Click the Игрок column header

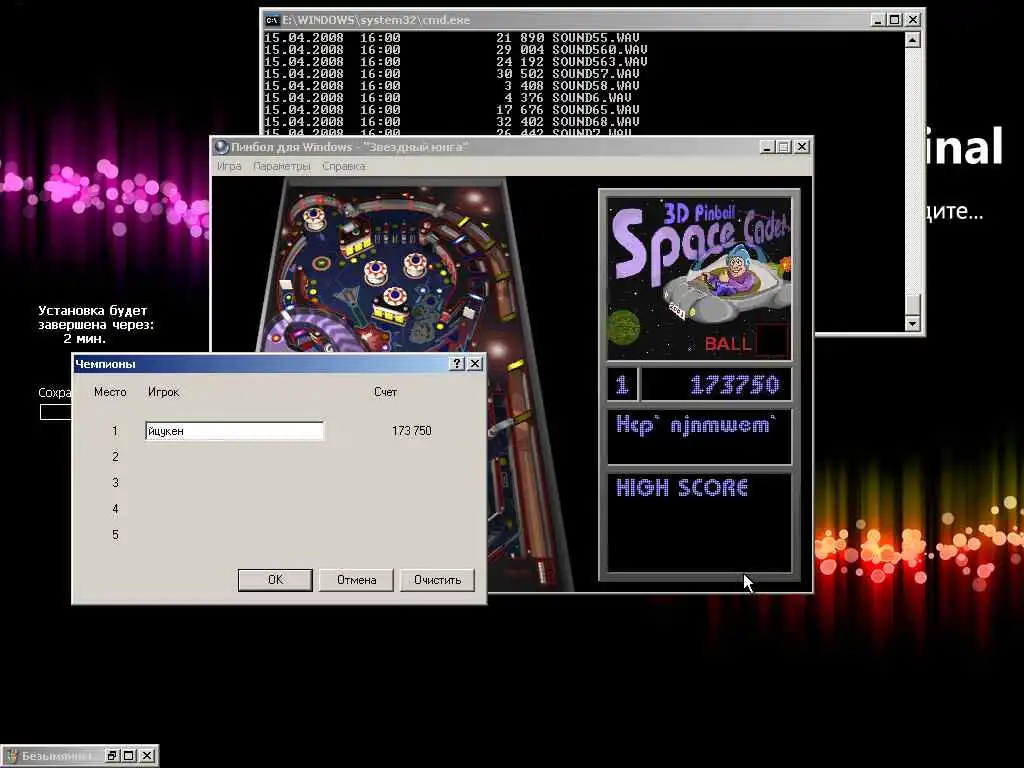pos(163,392)
